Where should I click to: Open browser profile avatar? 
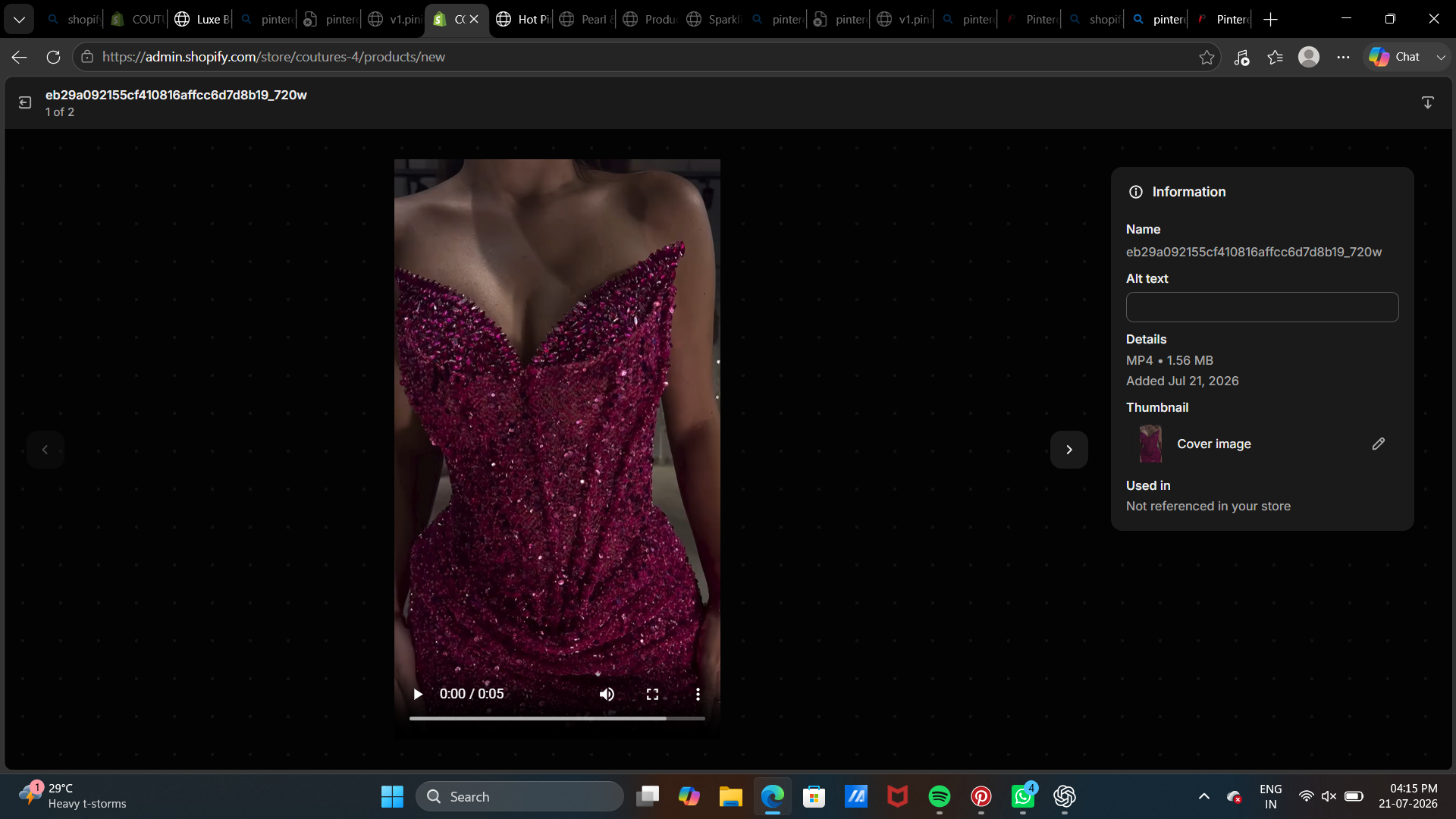tap(1309, 57)
